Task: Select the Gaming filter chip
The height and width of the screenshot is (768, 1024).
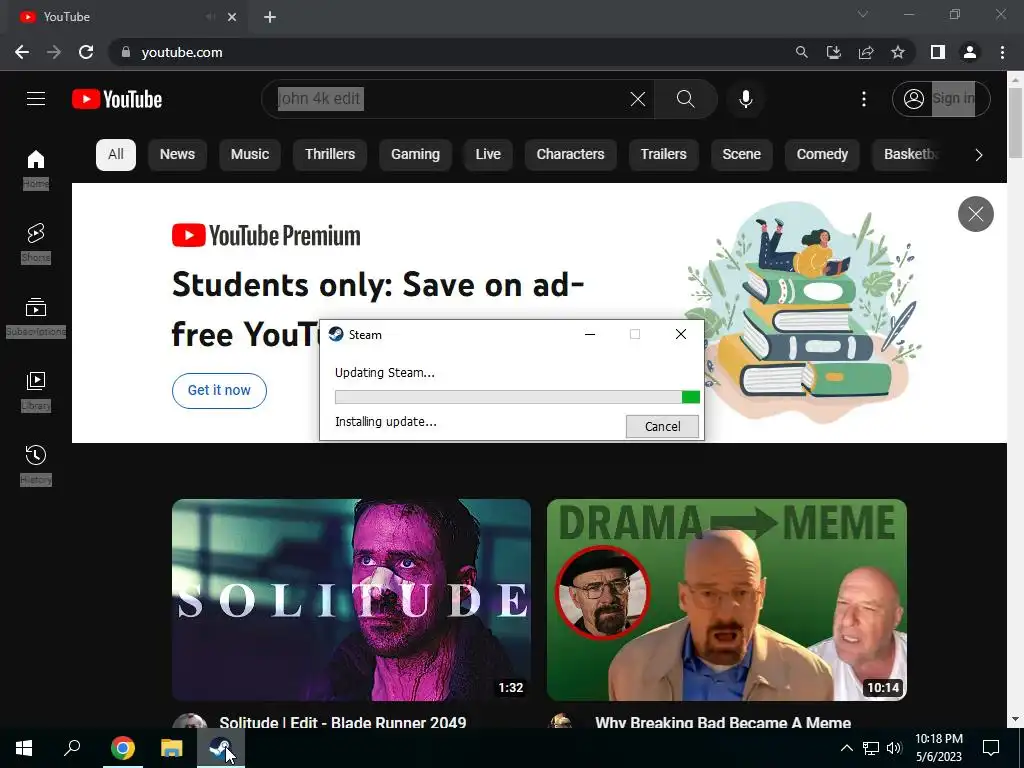Action: pos(415,155)
